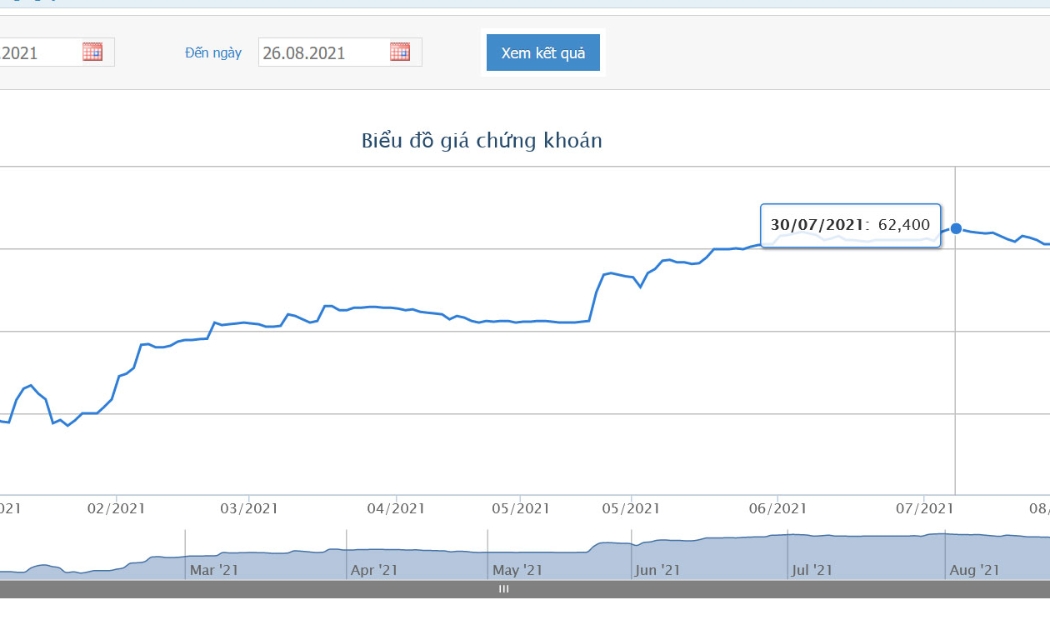The width and height of the screenshot is (1050, 630).
Task: Click the highlighted 30/07/2021 data point
Action: [x=956, y=228]
